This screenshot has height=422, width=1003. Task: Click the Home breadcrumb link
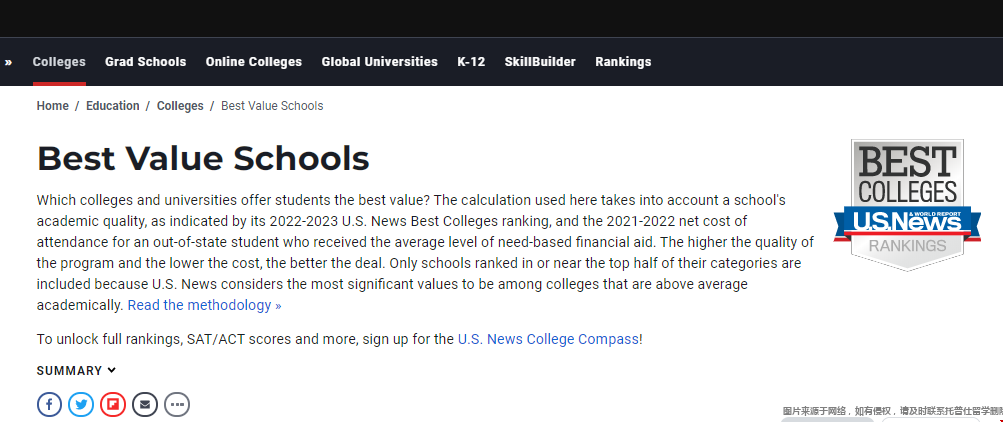[53, 106]
